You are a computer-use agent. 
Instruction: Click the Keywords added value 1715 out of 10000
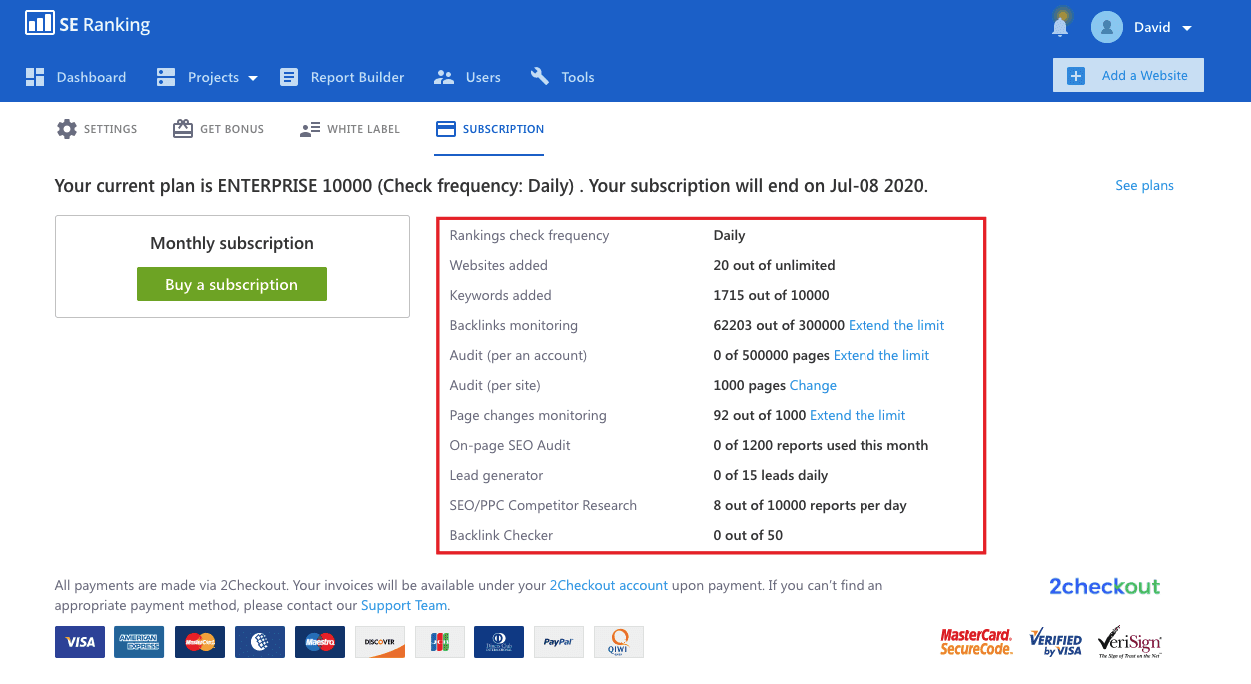coord(772,295)
